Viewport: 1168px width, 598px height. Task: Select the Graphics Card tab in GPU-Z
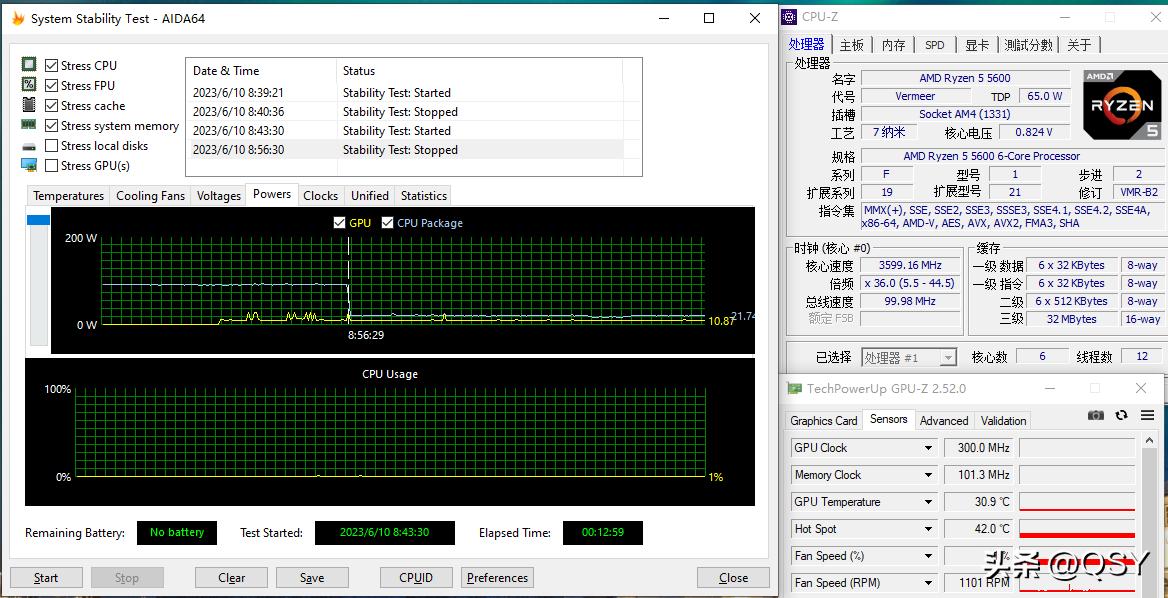click(823, 420)
